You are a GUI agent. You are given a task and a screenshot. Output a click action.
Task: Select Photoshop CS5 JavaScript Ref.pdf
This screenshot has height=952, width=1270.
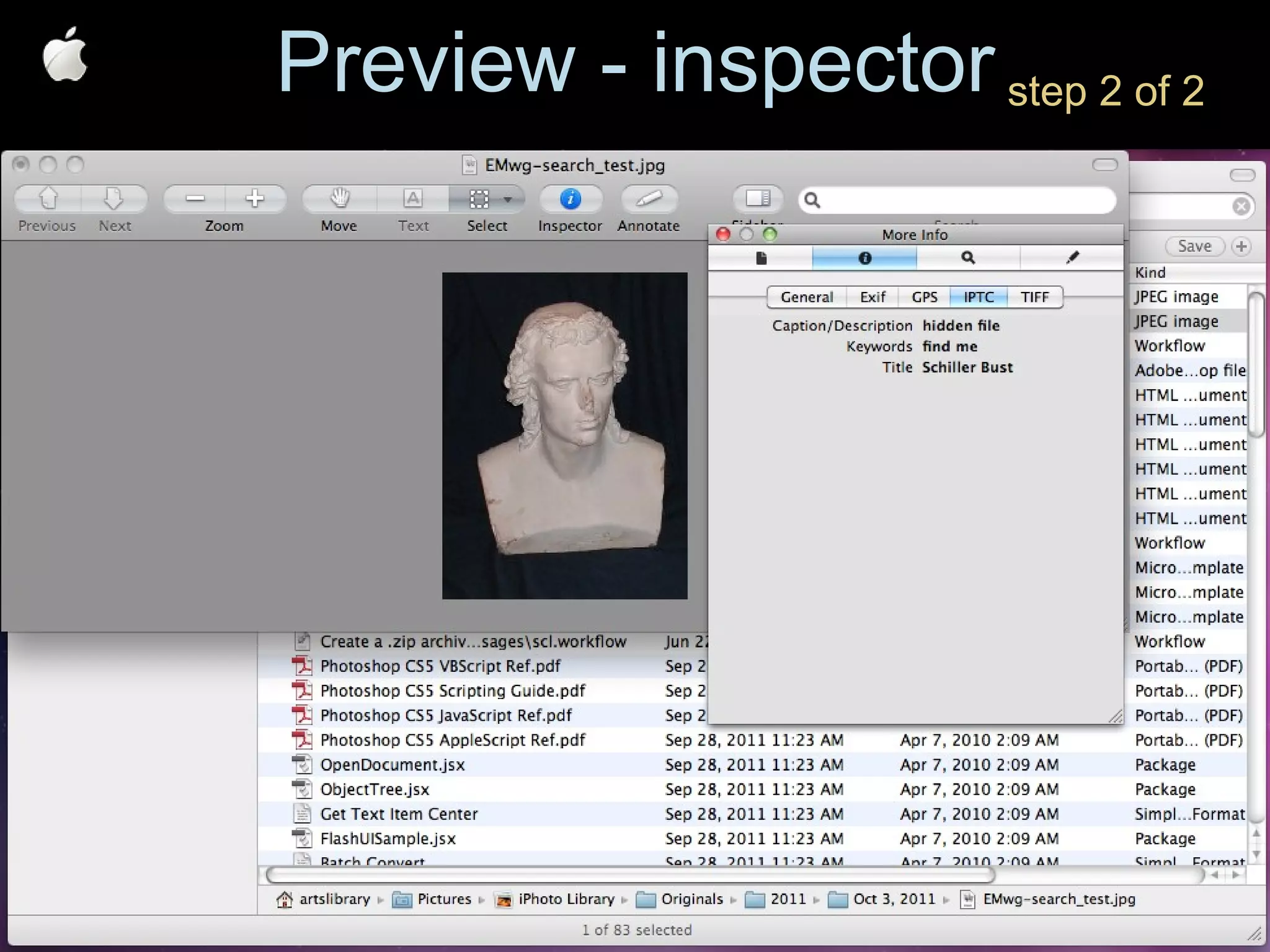(x=446, y=716)
